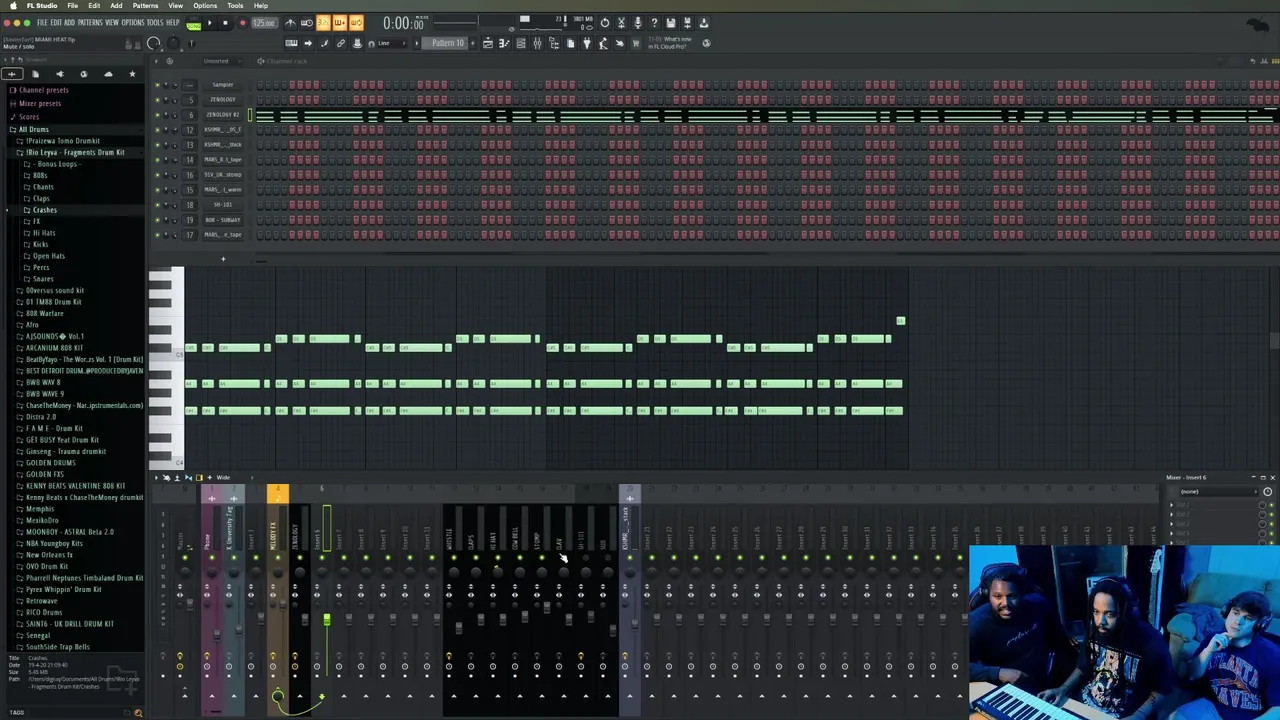Click the save project floppy icon
1280x720 pixels.
pos(670,23)
